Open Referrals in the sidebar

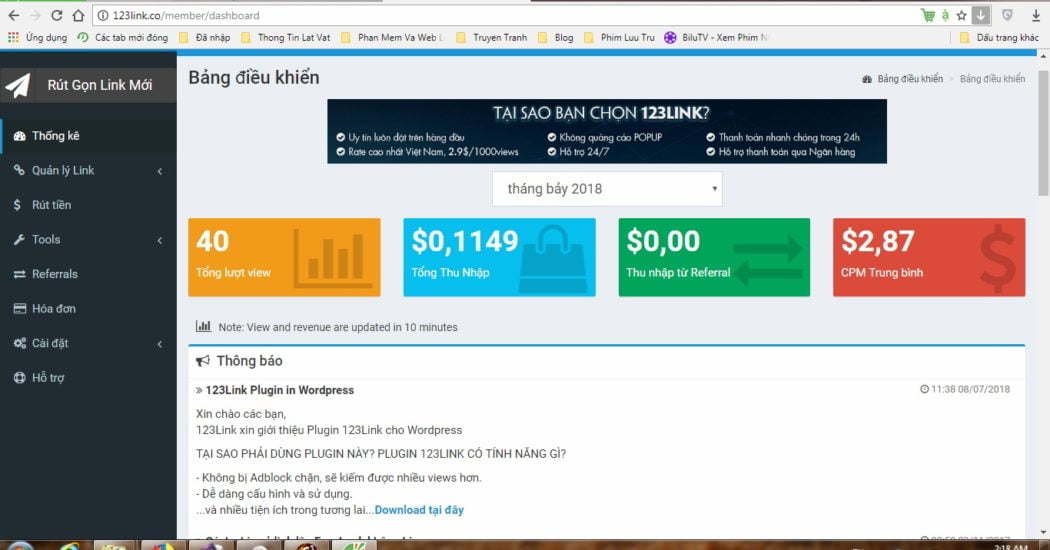click(88, 274)
